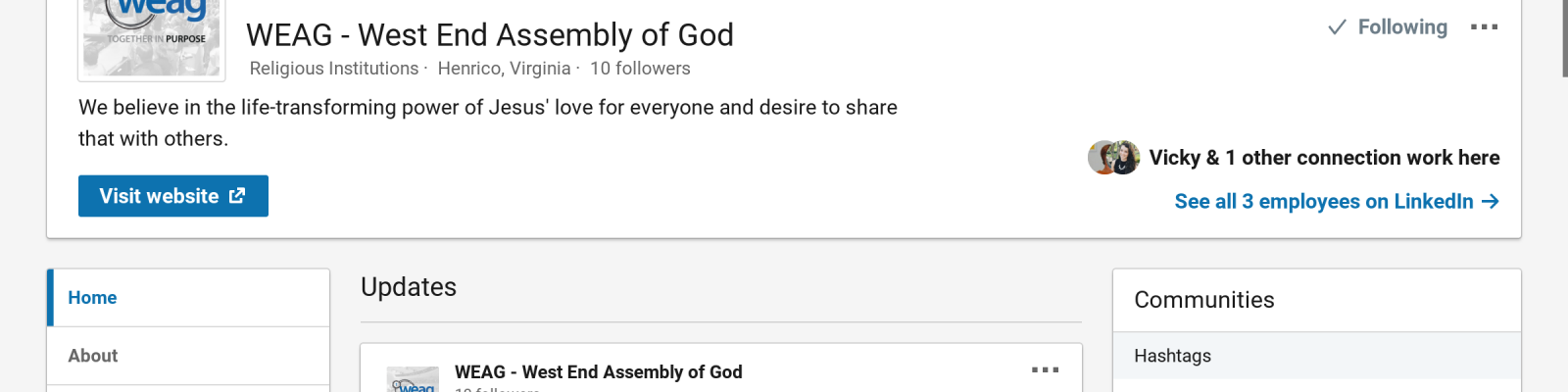Click the WEAG company logo image
1568x392 pixels.
coord(152,37)
